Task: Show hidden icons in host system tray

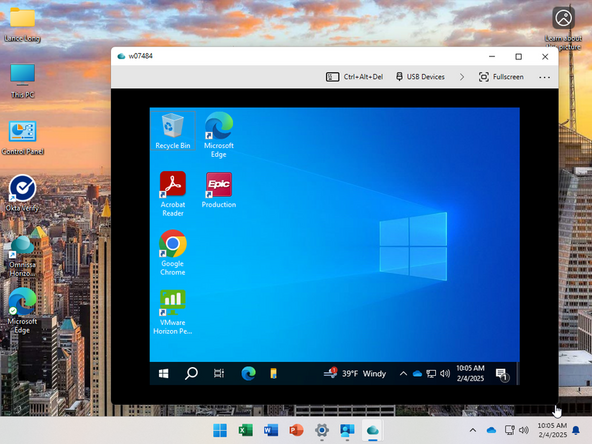Action: point(473,430)
